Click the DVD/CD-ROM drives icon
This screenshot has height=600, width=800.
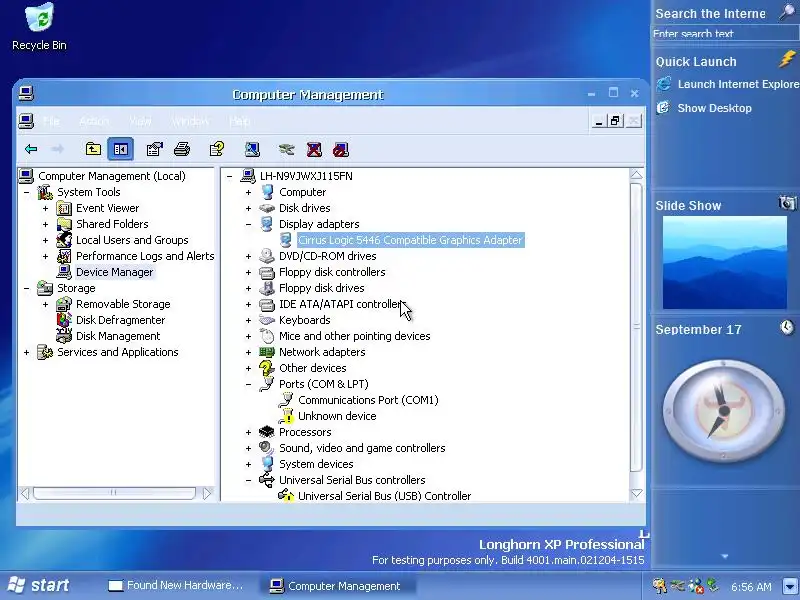pos(267,256)
